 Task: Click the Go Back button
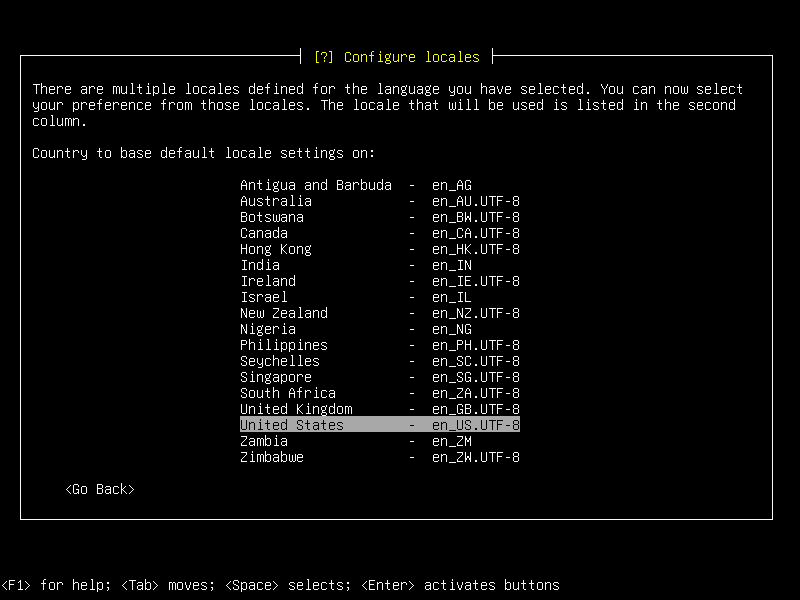coord(99,489)
